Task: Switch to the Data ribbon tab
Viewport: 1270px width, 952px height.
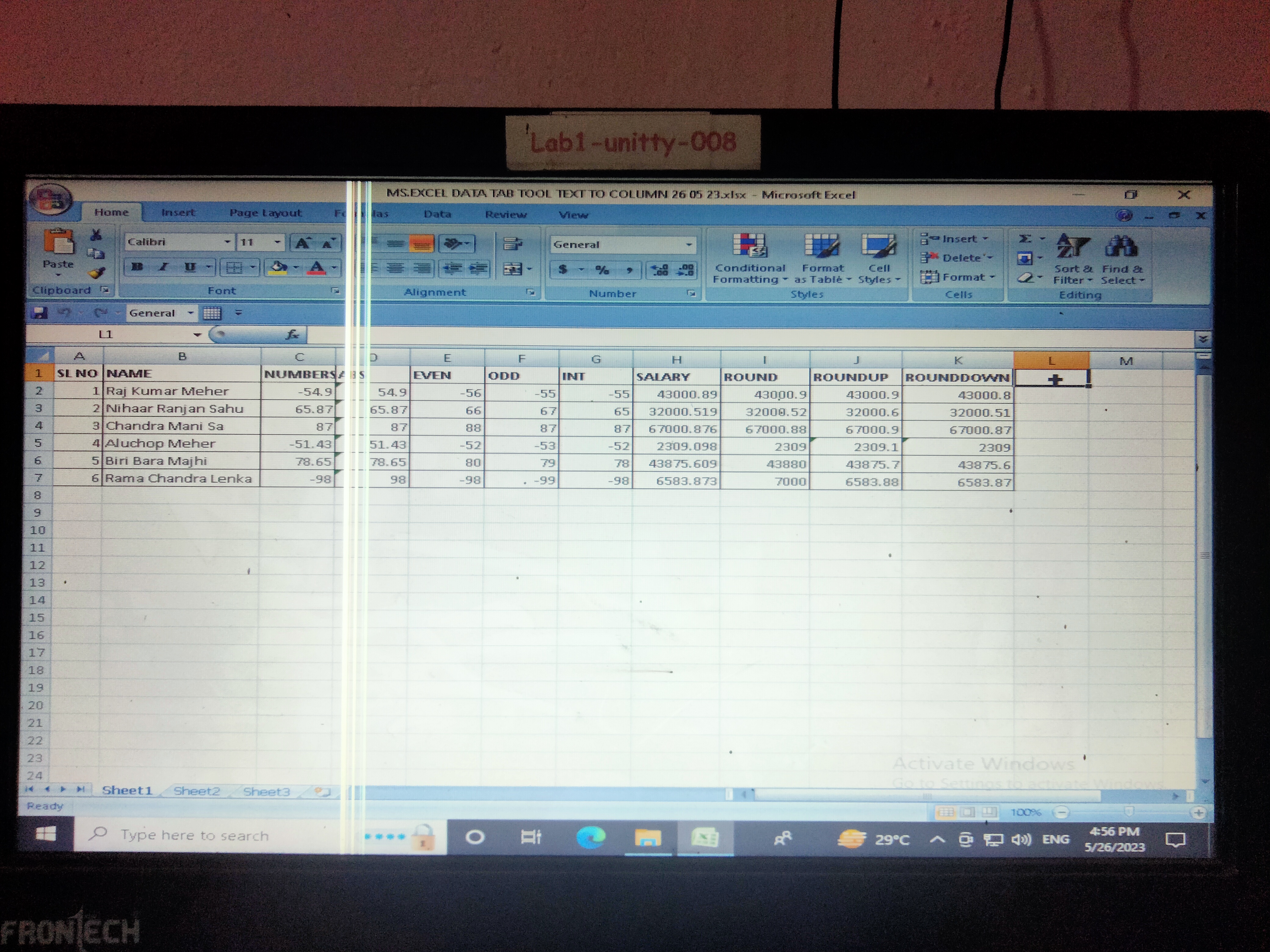Action: click(x=437, y=214)
